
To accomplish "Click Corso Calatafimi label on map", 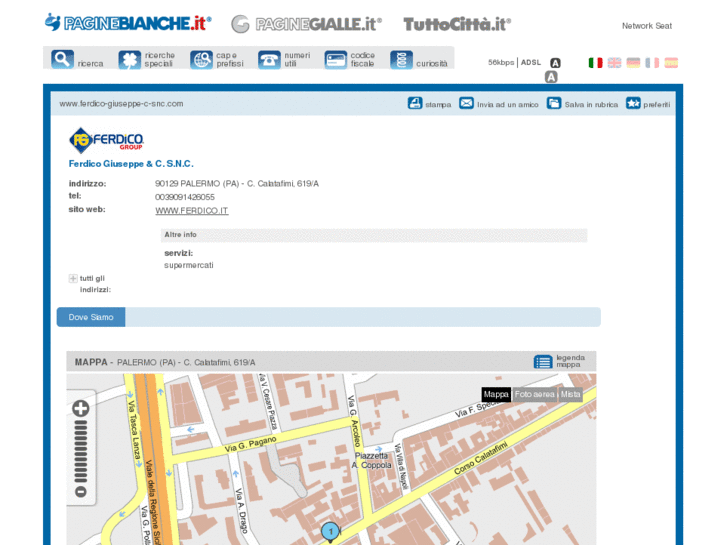I will pyautogui.click(x=481, y=458).
